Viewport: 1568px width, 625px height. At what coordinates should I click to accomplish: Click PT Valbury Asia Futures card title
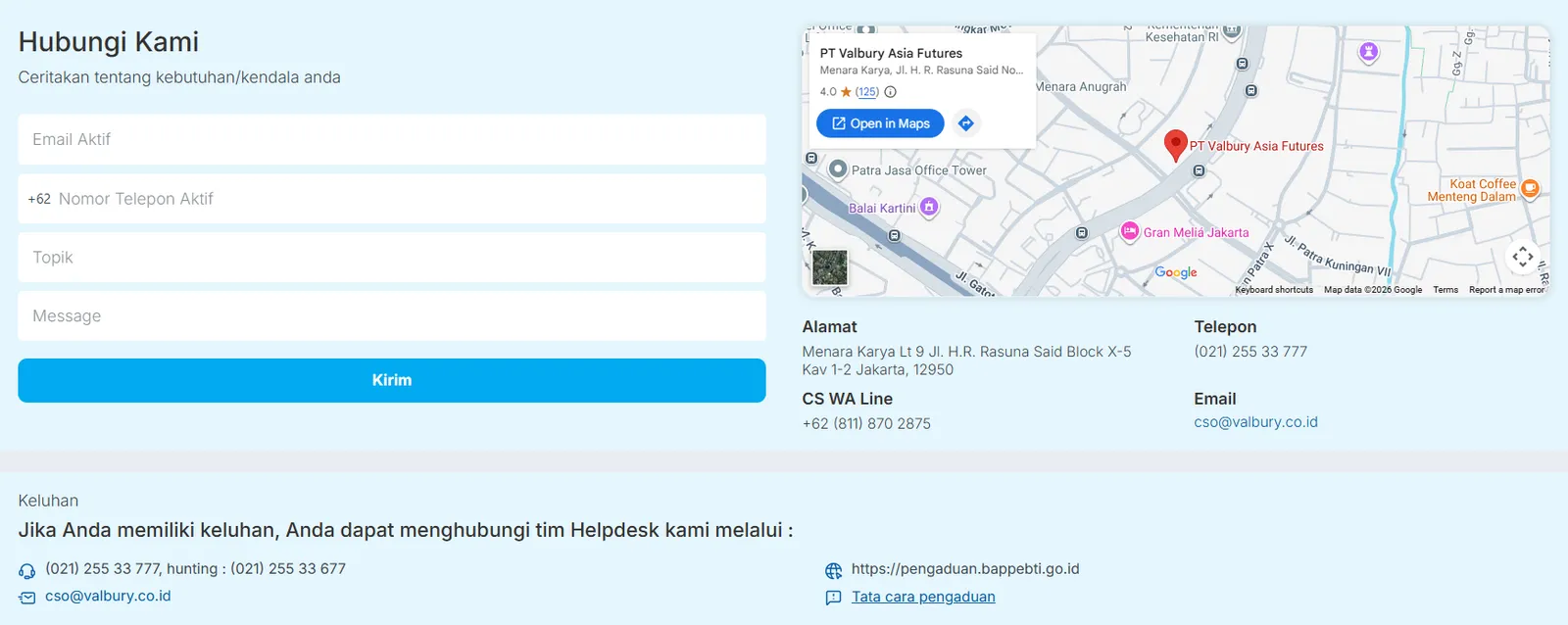click(x=891, y=53)
